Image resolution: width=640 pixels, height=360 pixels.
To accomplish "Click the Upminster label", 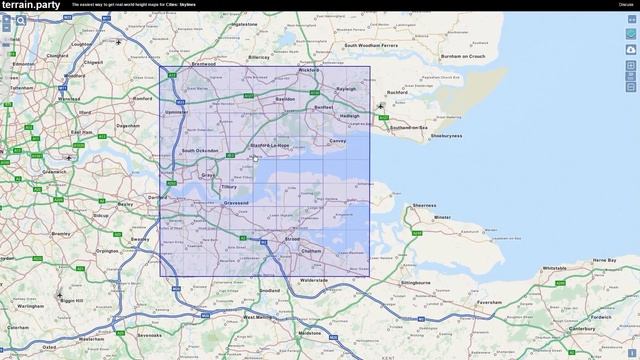I will (177, 112).
